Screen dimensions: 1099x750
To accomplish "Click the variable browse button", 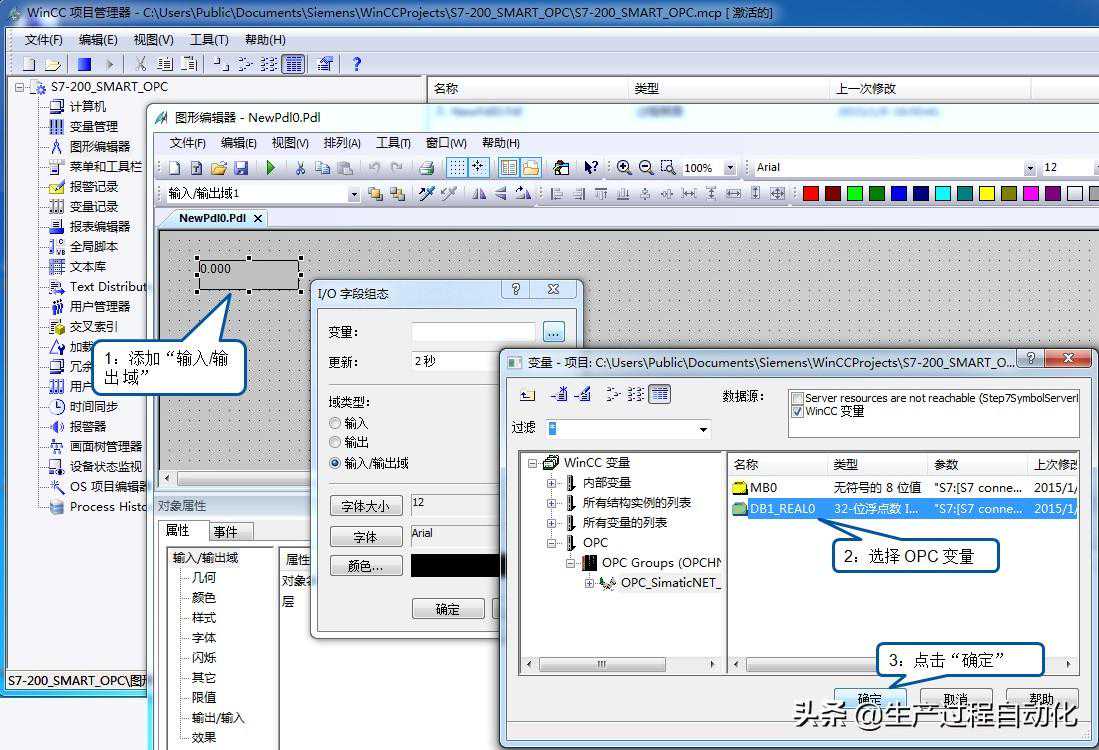I will (x=554, y=332).
